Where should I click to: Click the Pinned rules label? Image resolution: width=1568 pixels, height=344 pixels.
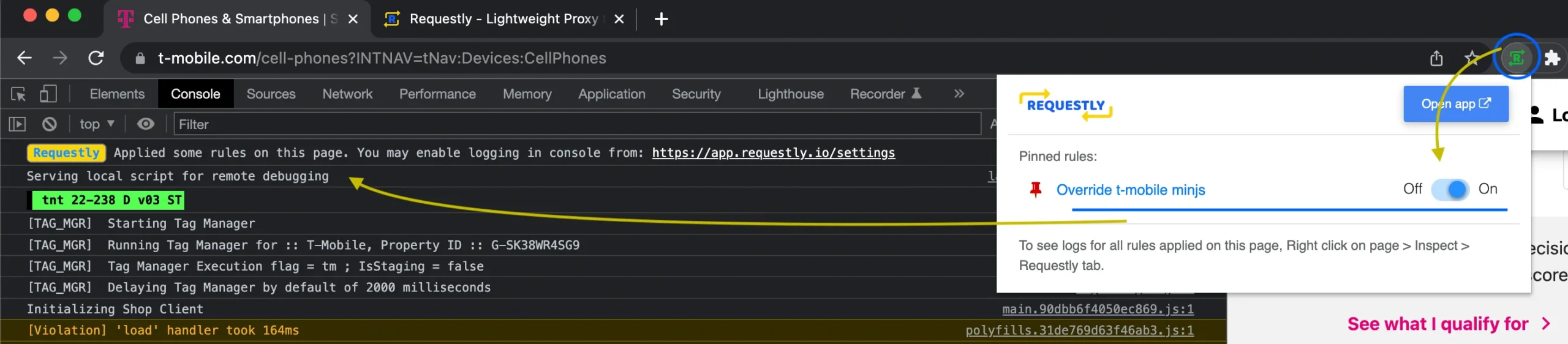coord(1058,156)
